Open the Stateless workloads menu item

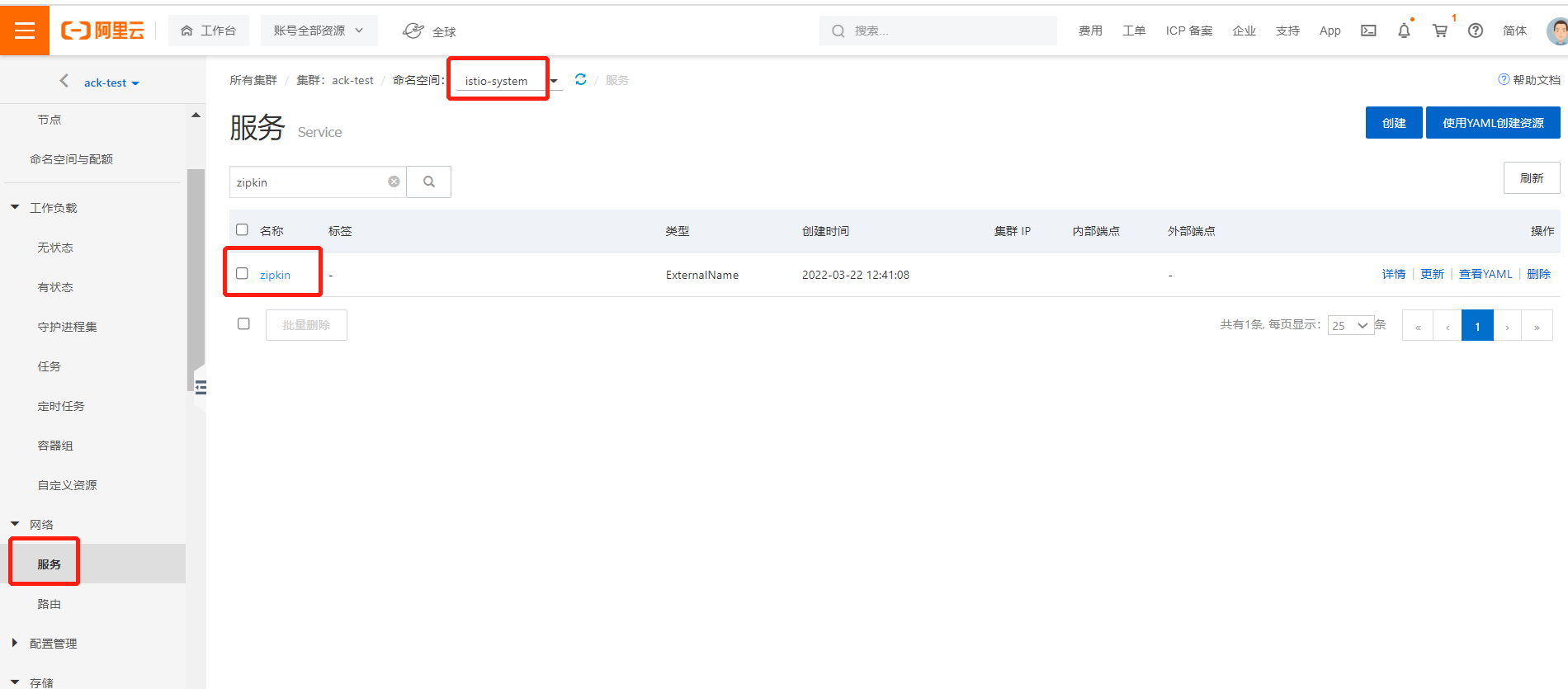pos(55,248)
